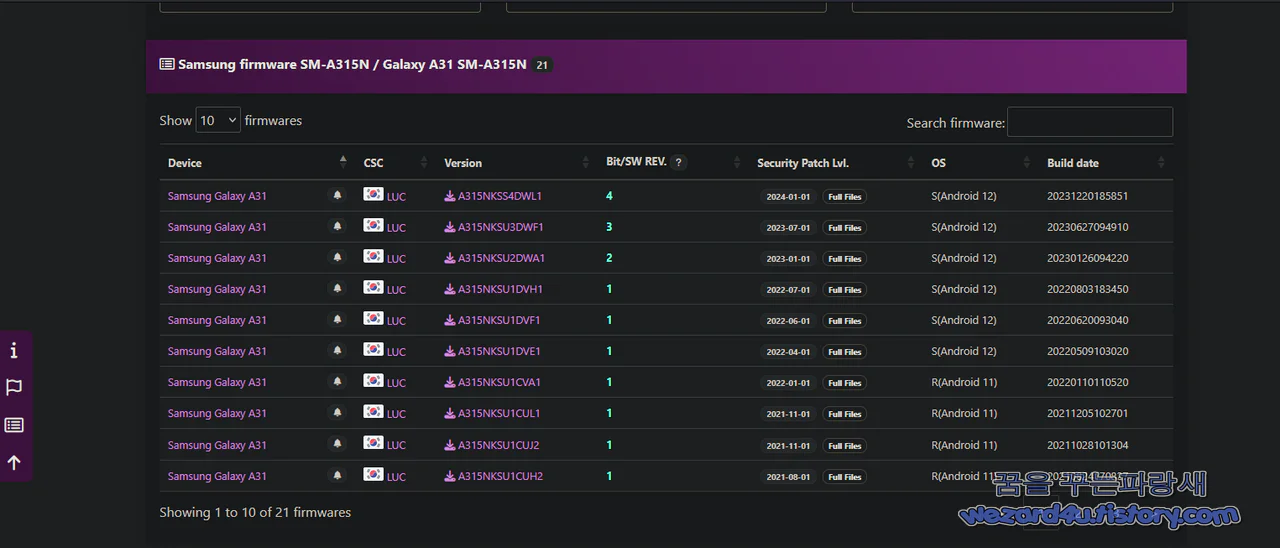Viewport: 1280px width, 548px height.
Task: Download firmware A315NKSU3DWF1
Action: tap(494, 227)
